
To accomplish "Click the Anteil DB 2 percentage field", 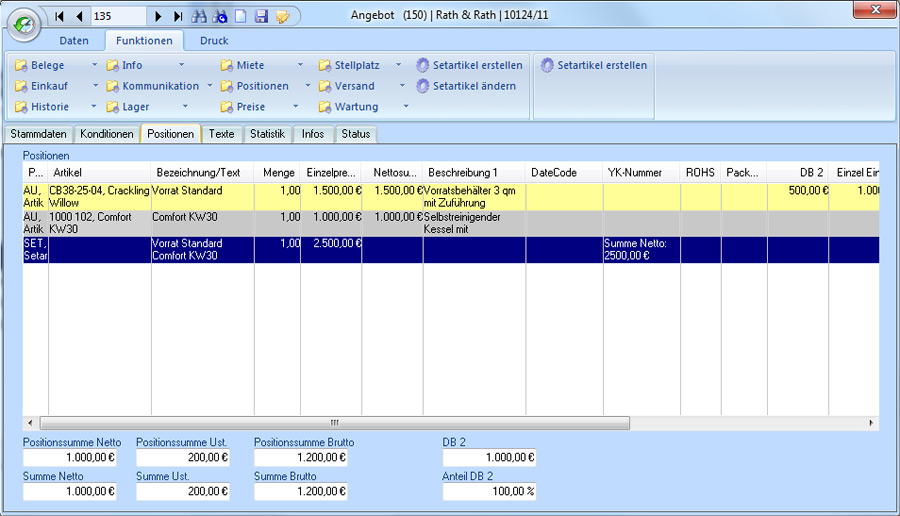I will [x=489, y=491].
